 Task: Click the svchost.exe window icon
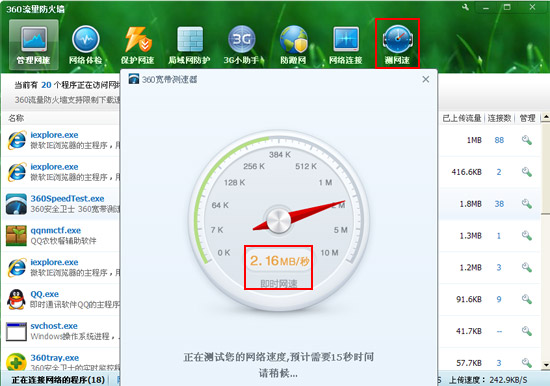pyautogui.click(x=16, y=331)
